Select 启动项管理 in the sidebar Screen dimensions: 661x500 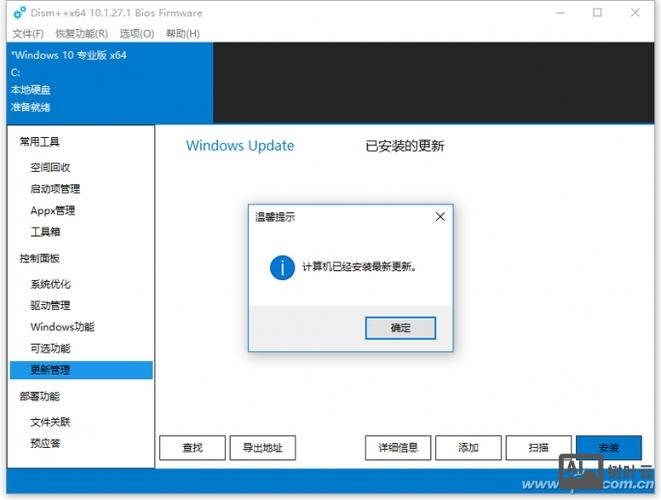[55, 188]
